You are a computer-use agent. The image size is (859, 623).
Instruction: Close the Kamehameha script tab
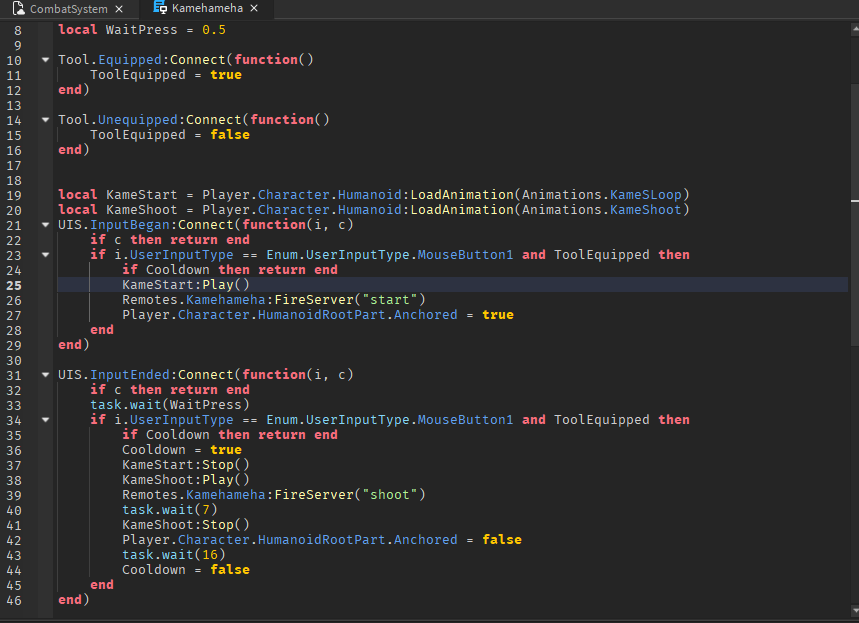(254, 10)
